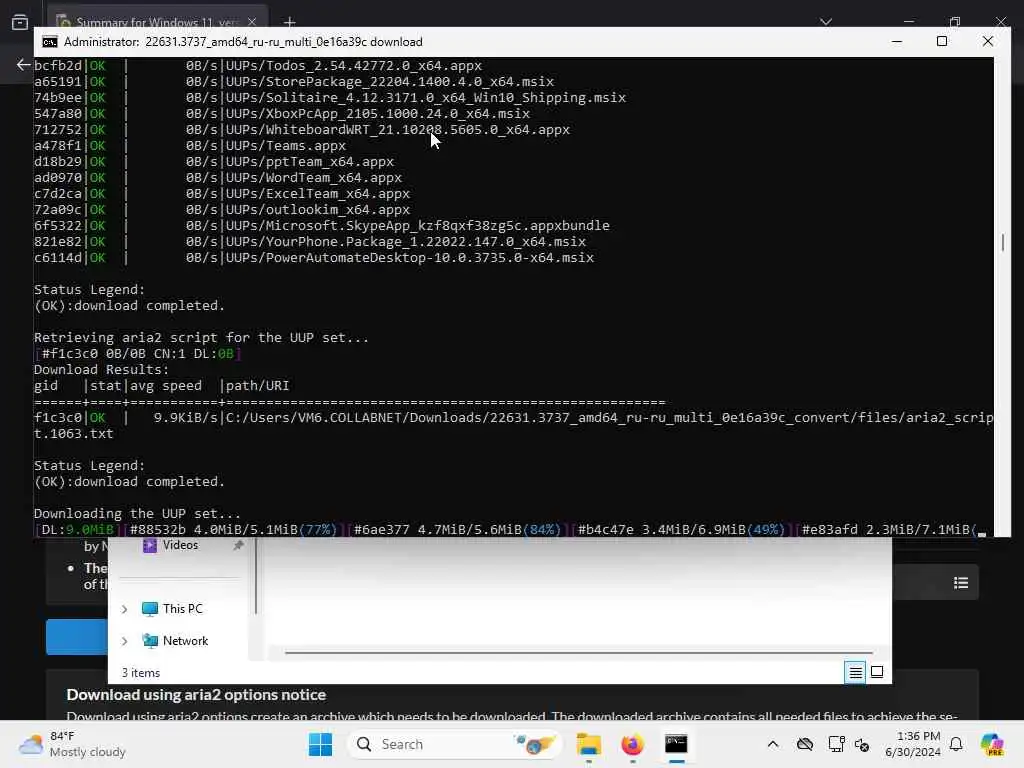Minimize the Command Prompt window

897,41
